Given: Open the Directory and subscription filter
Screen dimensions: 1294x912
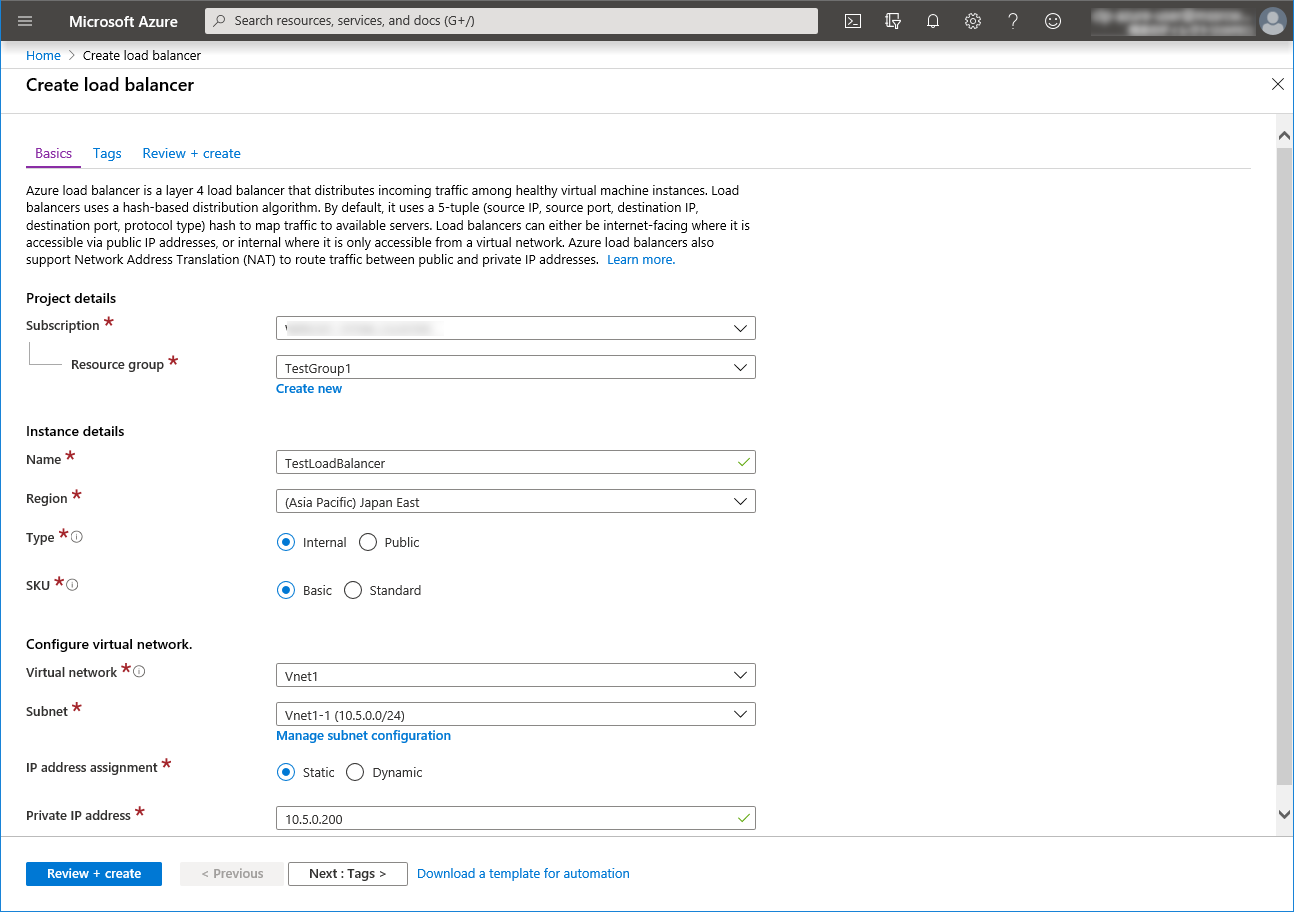Looking at the screenshot, I should pos(893,21).
